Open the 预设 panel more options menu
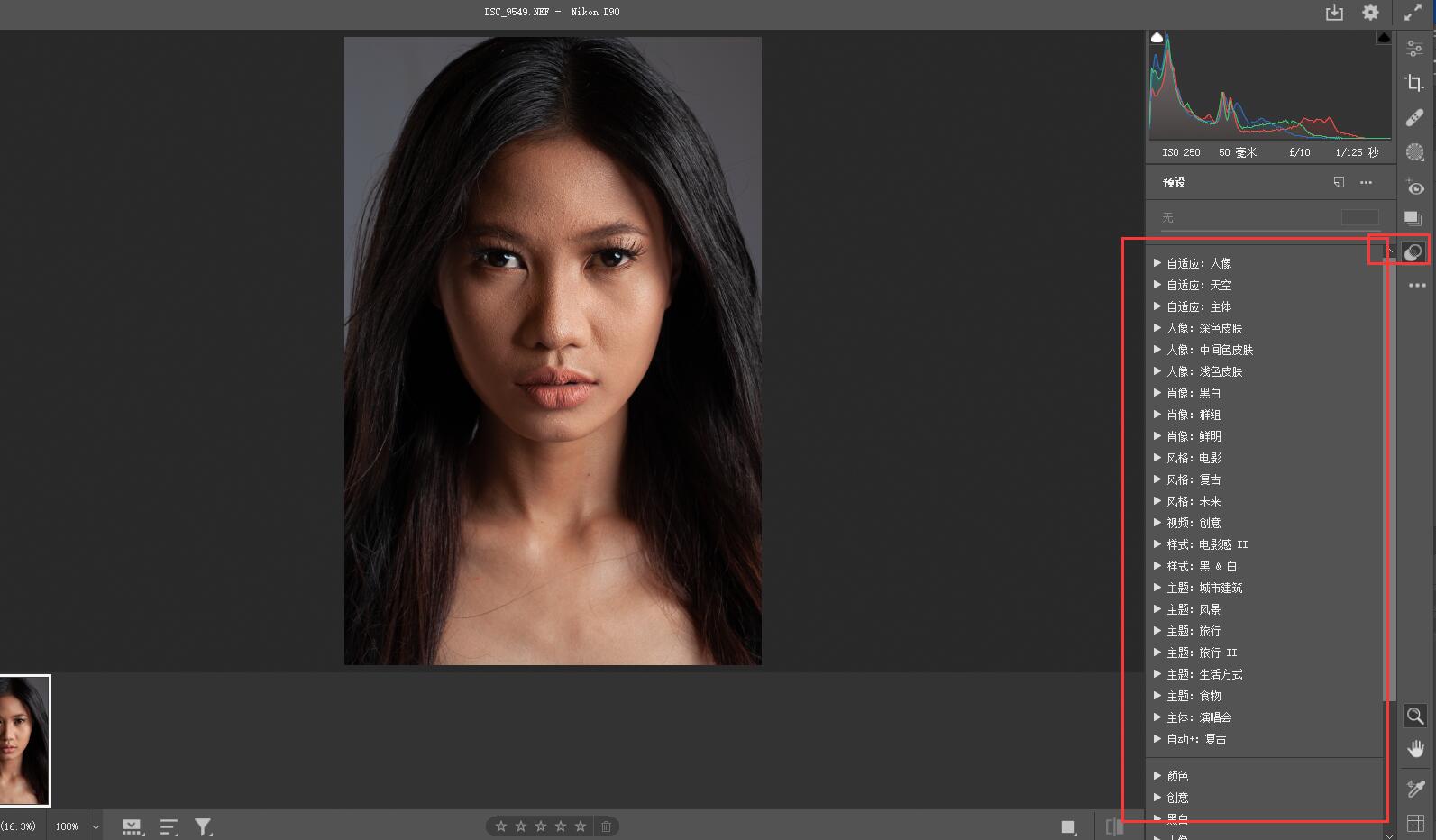Screen dimensions: 1436x840 (x=1366, y=182)
